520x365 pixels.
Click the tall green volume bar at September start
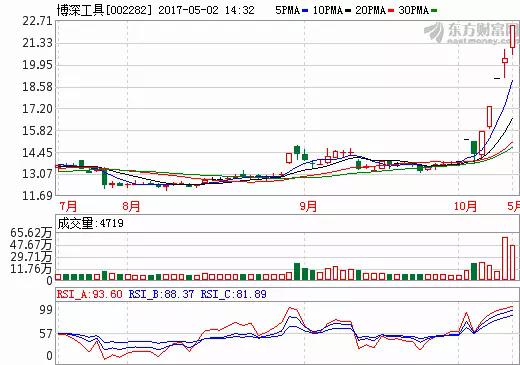click(297, 271)
